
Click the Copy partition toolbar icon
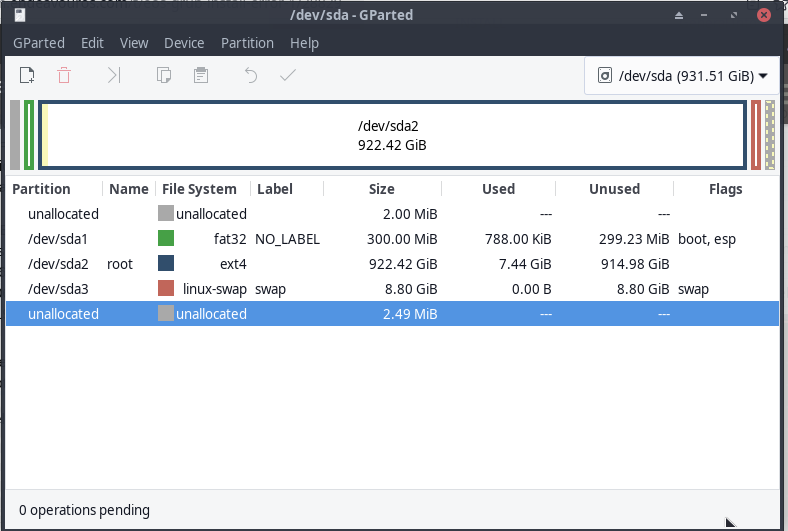click(163, 75)
